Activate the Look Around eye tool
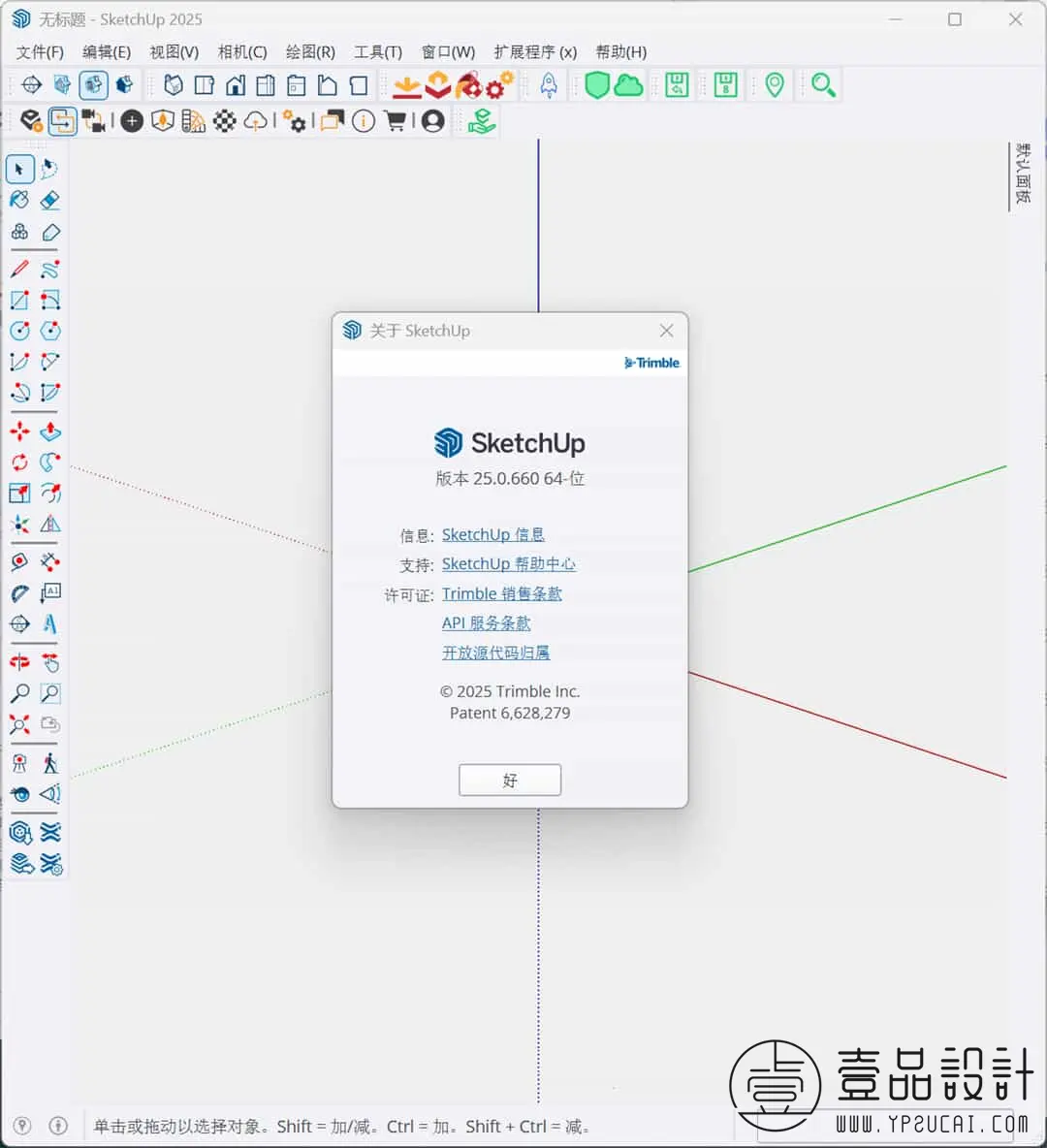Viewport: 1047px width, 1148px height. [x=19, y=794]
